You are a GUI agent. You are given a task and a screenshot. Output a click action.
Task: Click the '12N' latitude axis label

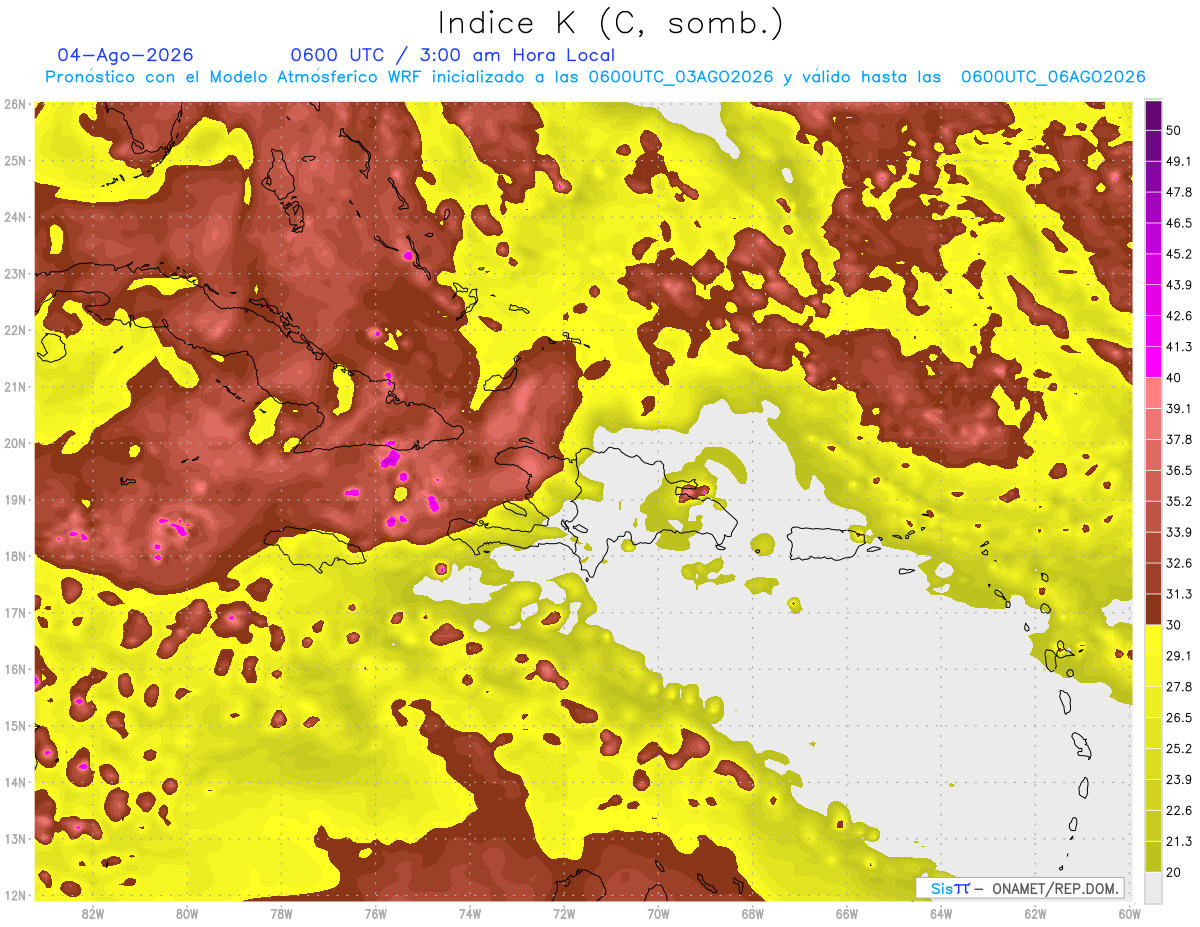(x=15, y=895)
